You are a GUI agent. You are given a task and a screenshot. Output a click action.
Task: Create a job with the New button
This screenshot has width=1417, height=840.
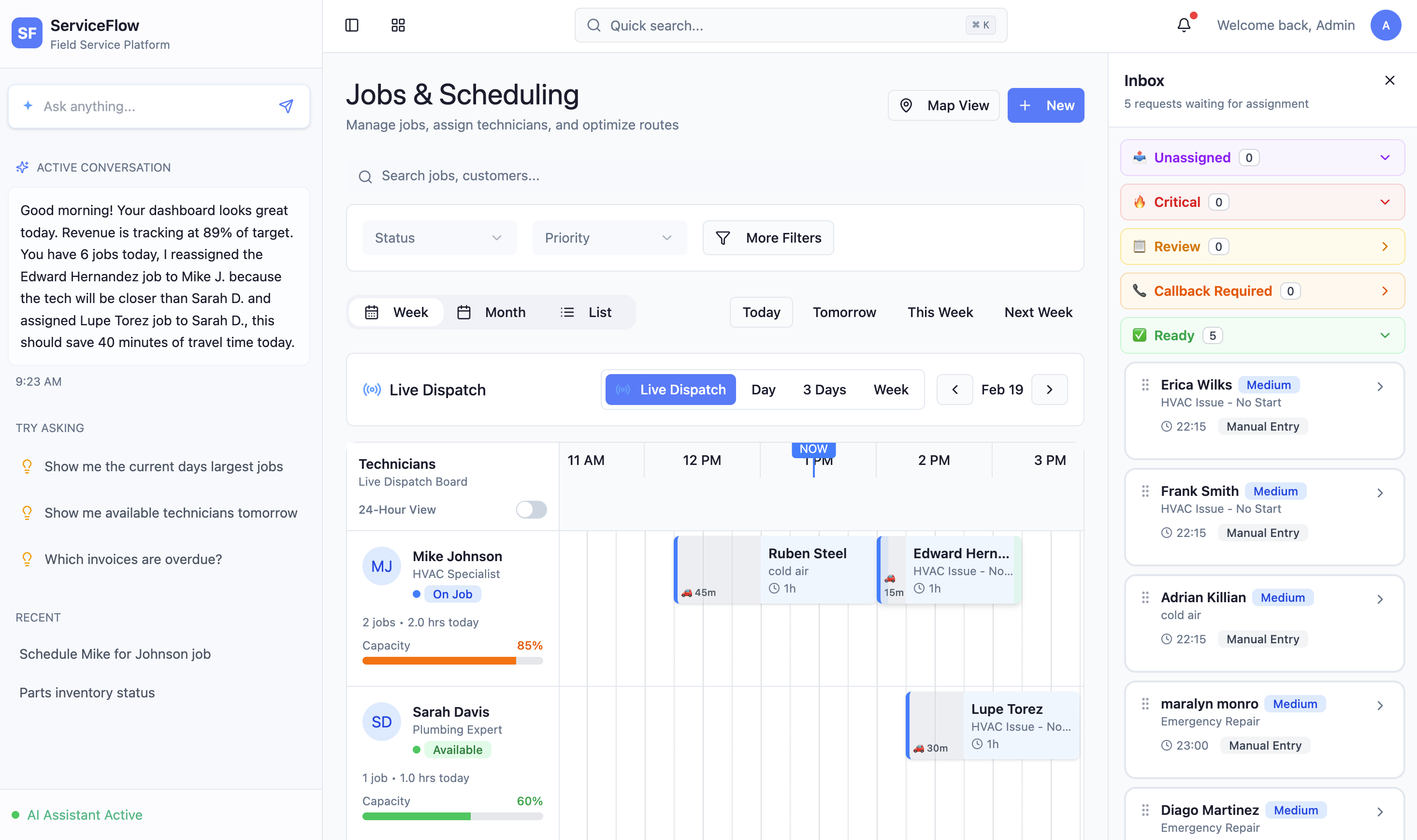[x=1045, y=105]
